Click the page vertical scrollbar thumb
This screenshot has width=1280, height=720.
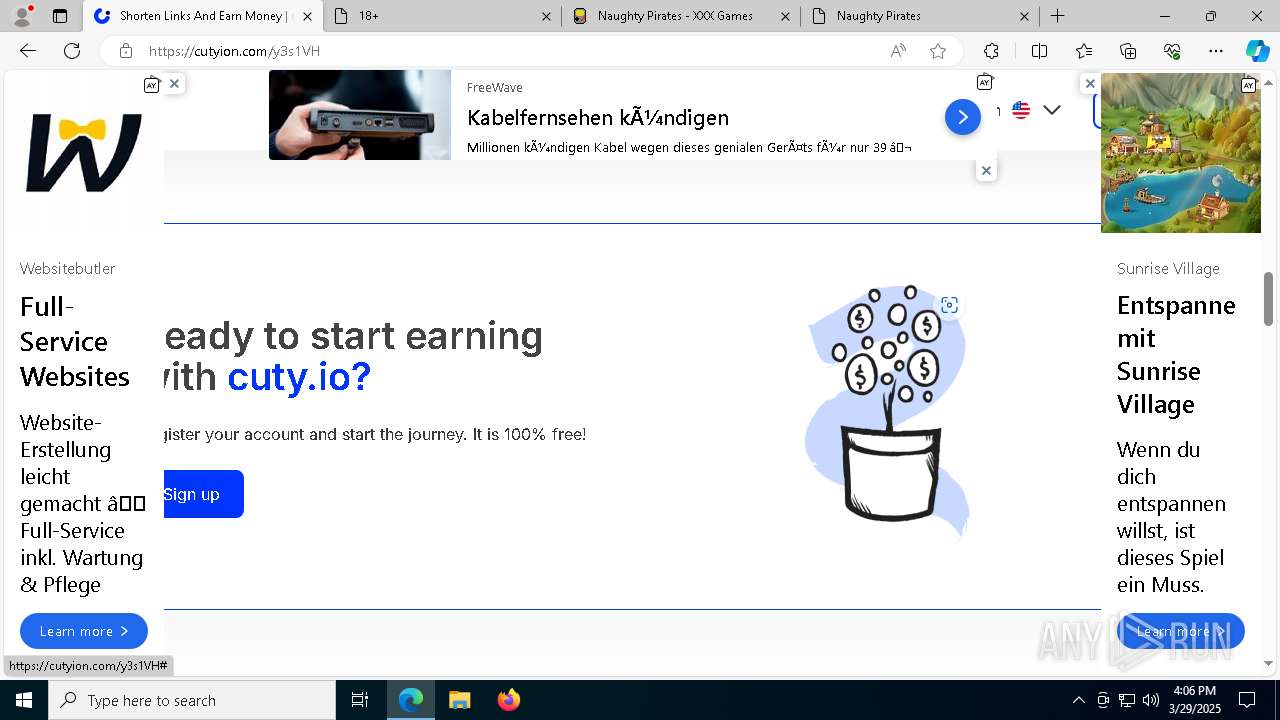(1268, 298)
